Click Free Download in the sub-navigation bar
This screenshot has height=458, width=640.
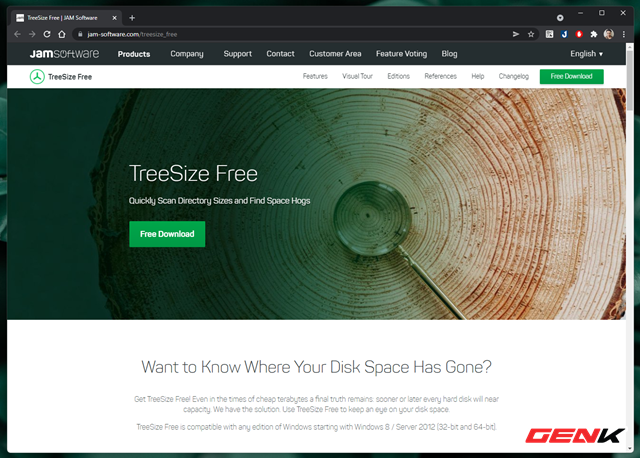pyautogui.click(x=571, y=76)
